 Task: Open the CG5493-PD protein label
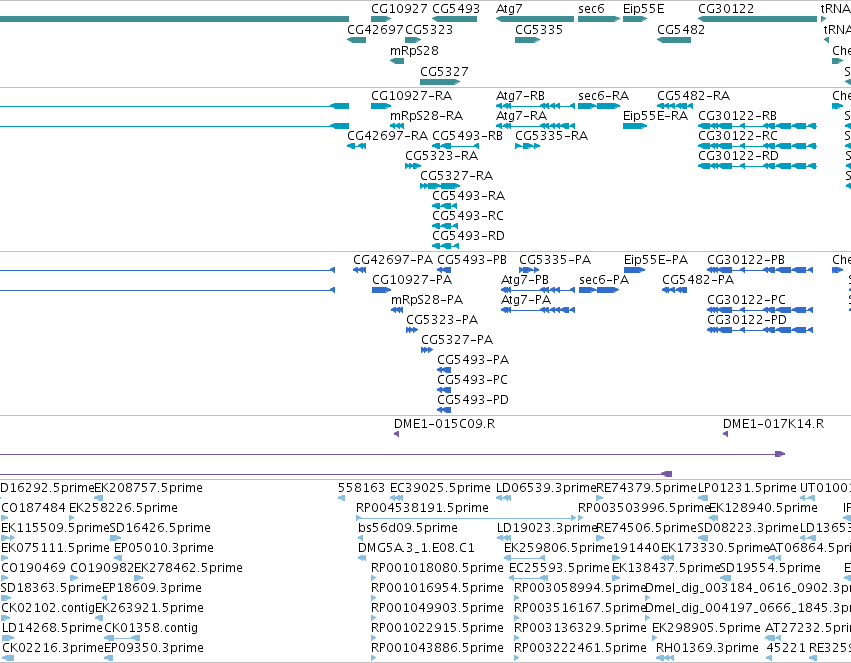pos(473,400)
